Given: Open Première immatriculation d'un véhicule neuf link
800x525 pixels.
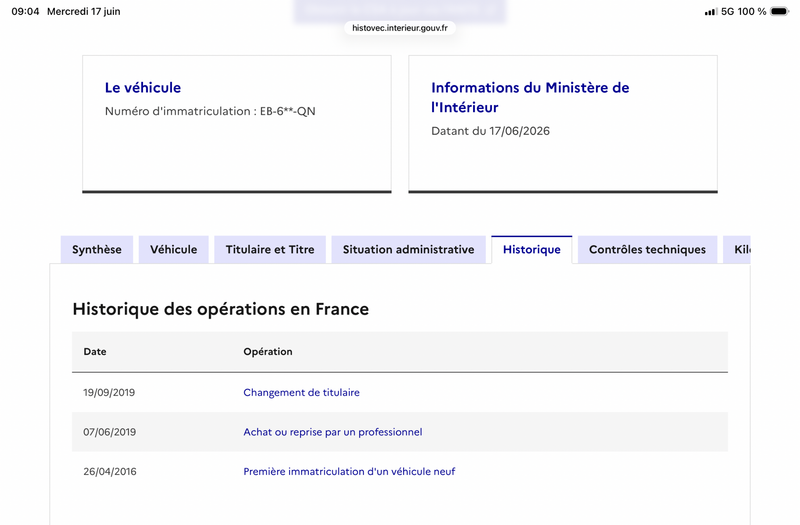Looking at the screenshot, I should tap(349, 471).
